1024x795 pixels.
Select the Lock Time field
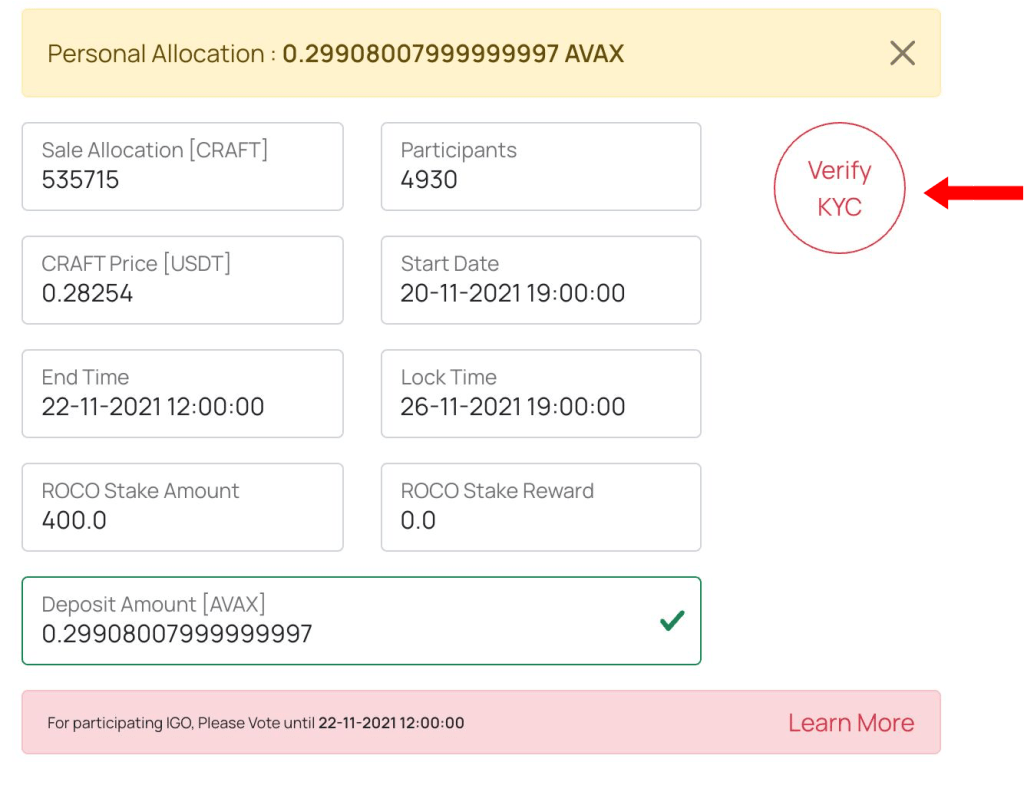click(x=540, y=393)
